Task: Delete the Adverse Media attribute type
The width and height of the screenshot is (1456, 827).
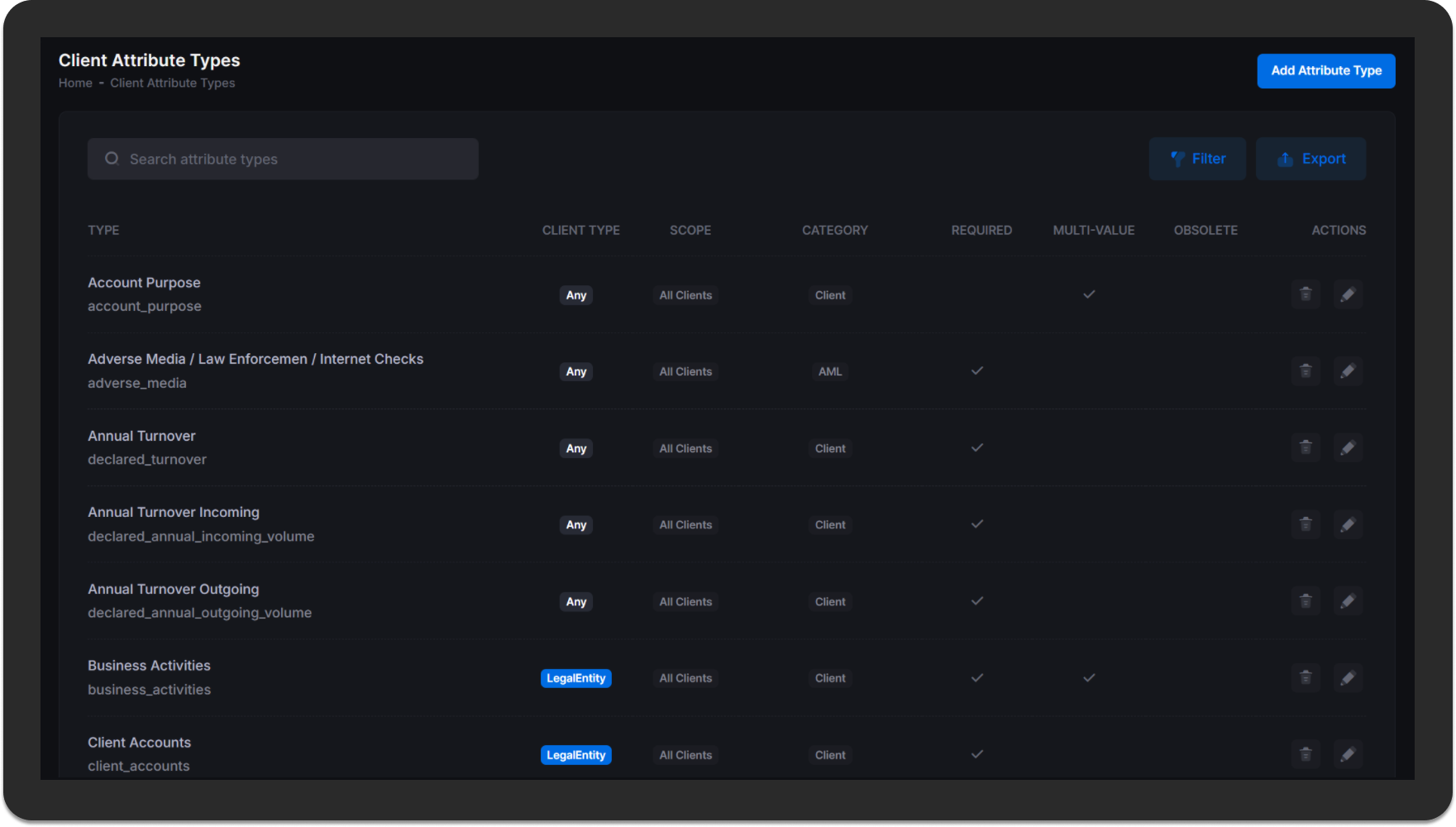Action: tap(1306, 371)
